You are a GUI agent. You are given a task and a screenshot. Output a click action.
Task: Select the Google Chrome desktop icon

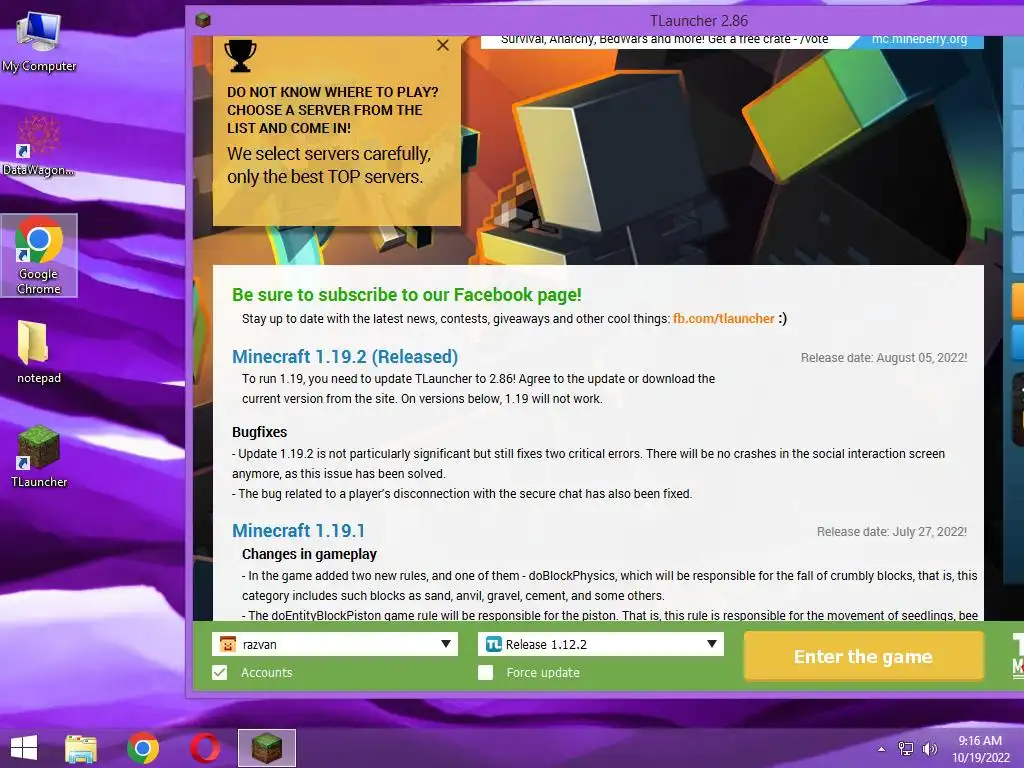(x=39, y=255)
